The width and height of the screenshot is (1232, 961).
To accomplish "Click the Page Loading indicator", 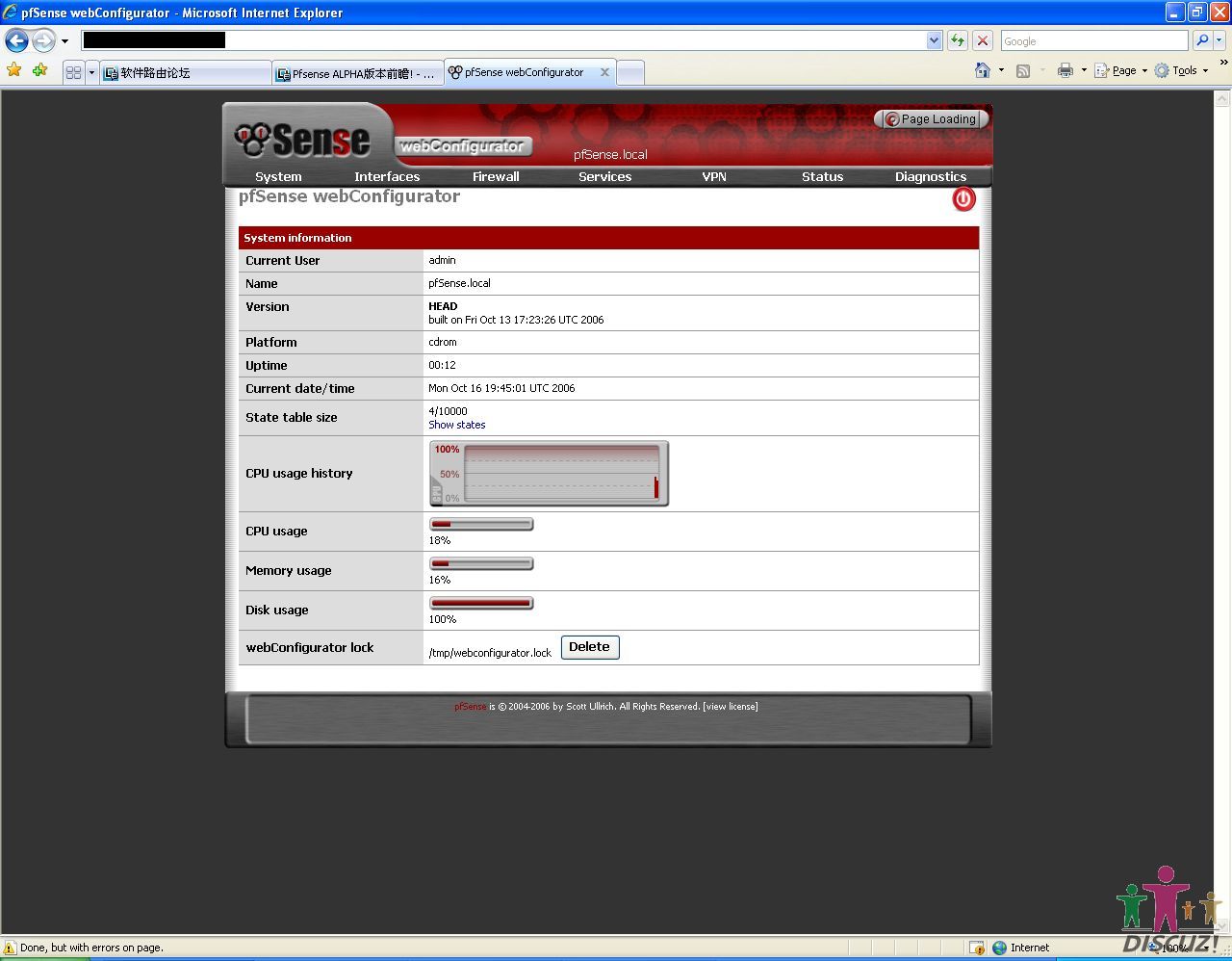I will pos(930,118).
